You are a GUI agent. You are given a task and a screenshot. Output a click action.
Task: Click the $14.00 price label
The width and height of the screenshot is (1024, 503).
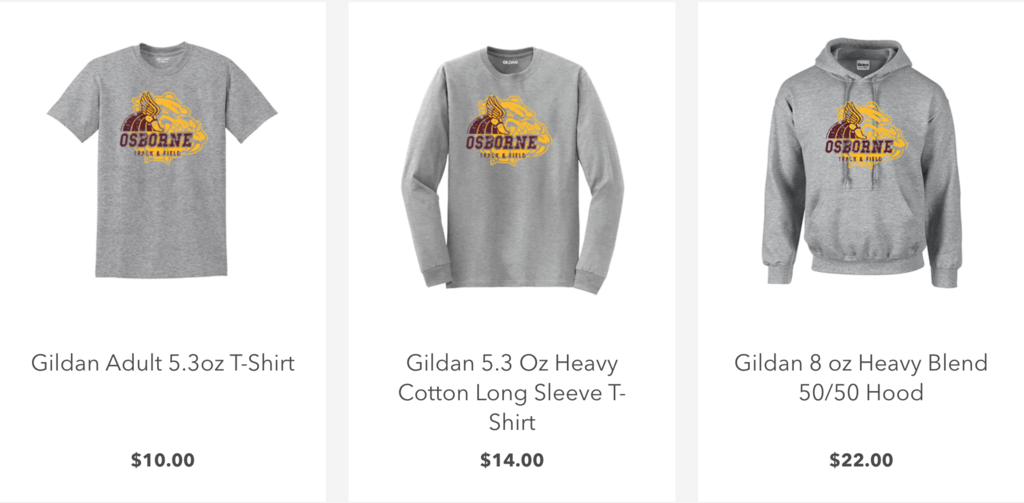click(x=512, y=460)
